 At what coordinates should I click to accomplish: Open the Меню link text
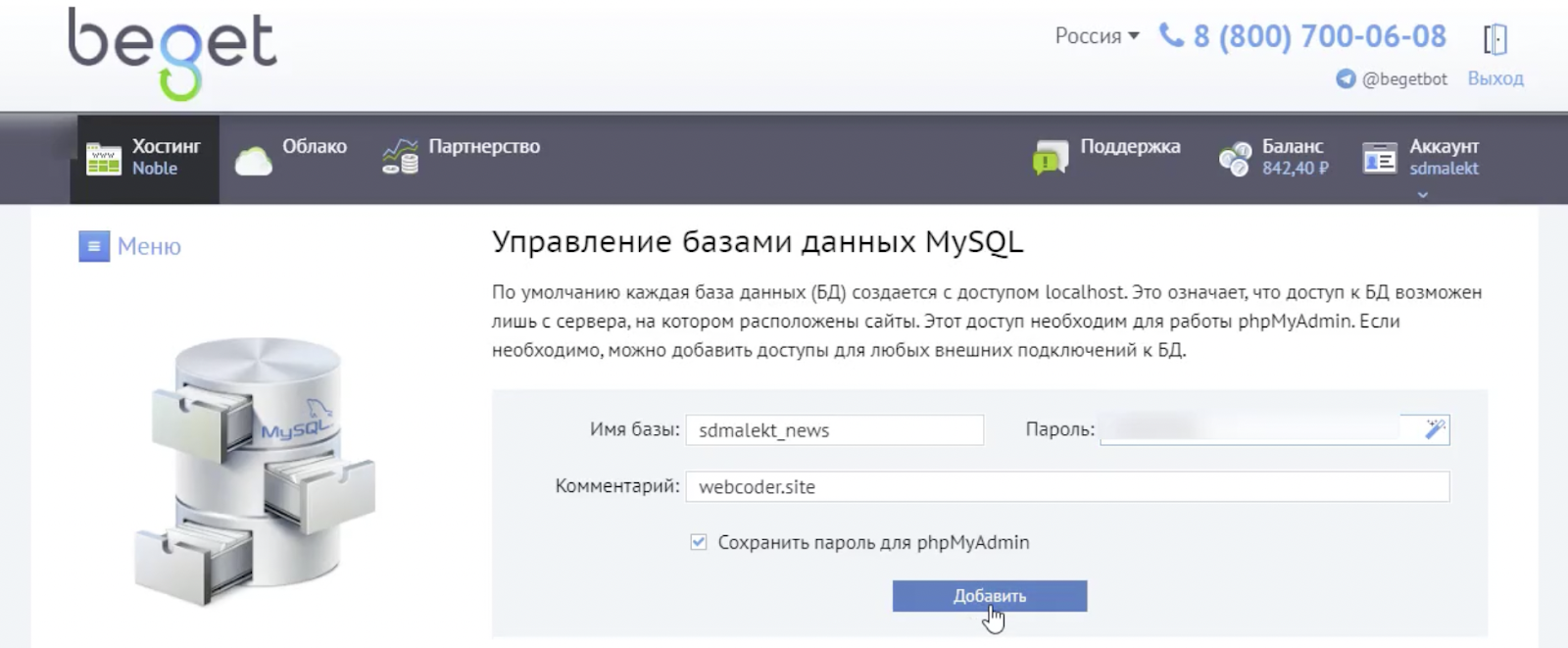(149, 246)
